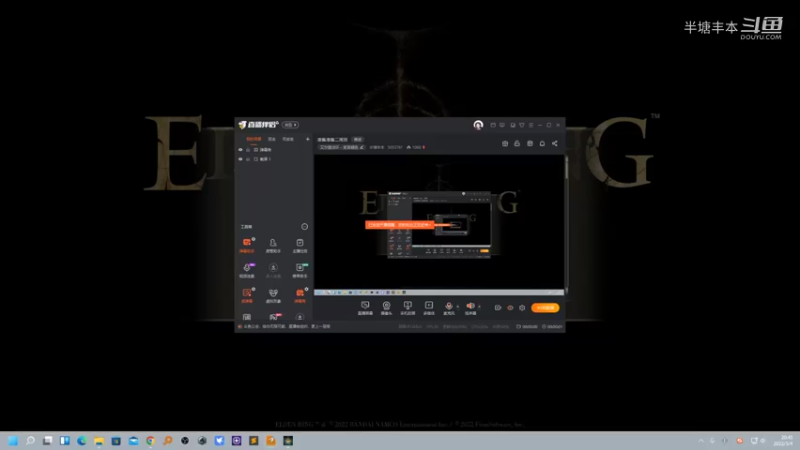Screen dimensions: 800x450
Task: Click the orange notification banner in preview
Action: coord(400,224)
